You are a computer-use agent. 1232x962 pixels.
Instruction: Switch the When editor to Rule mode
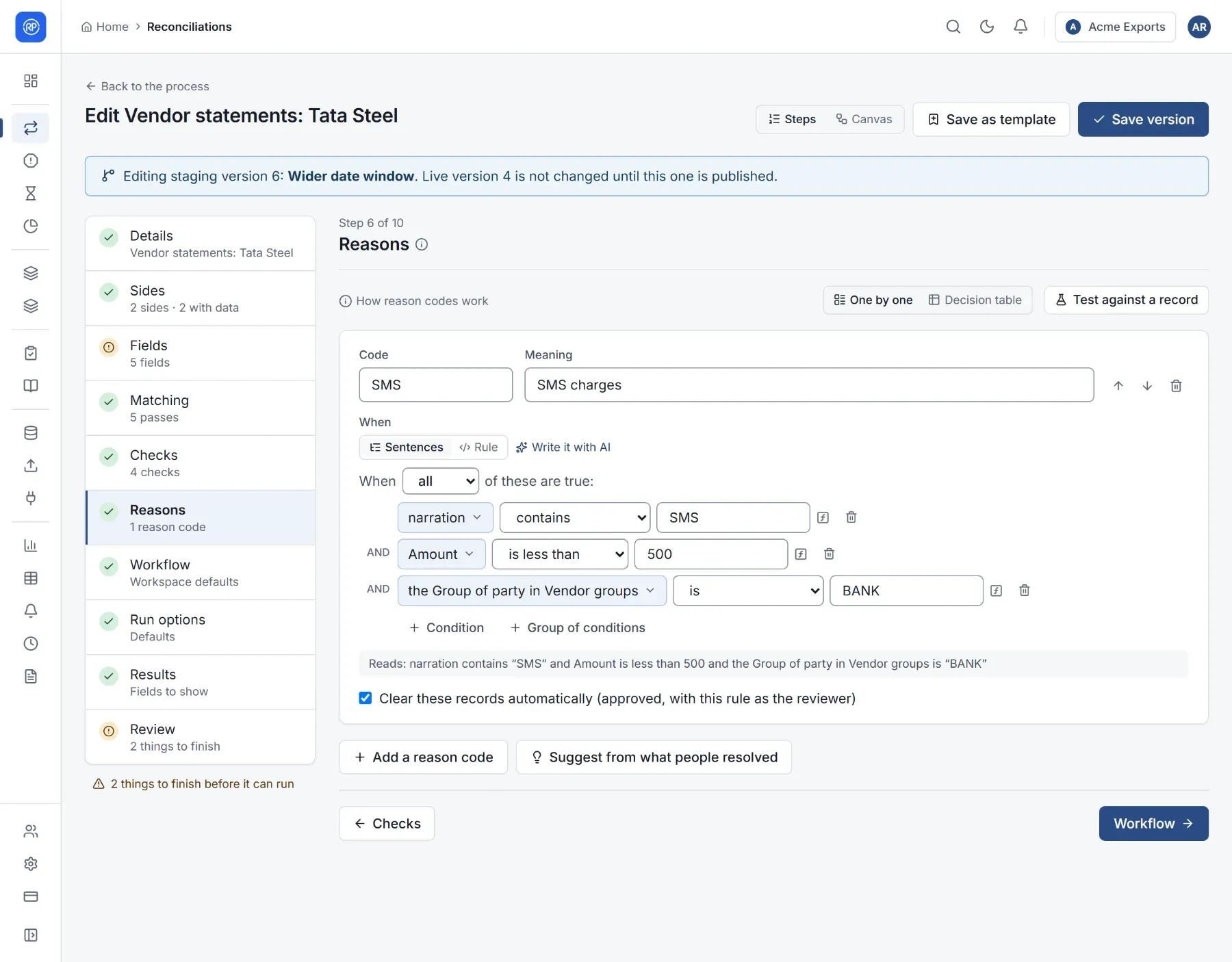click(x=478, y=447)
